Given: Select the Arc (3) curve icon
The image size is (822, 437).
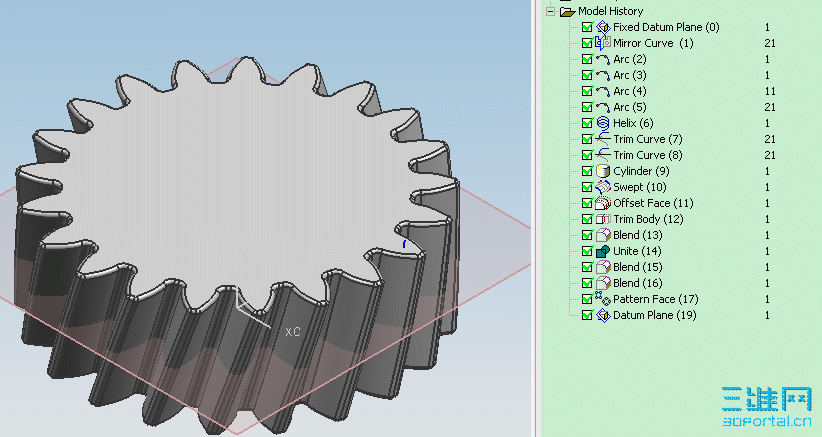Looking at the screenshot, I should (x=603, y=75).
